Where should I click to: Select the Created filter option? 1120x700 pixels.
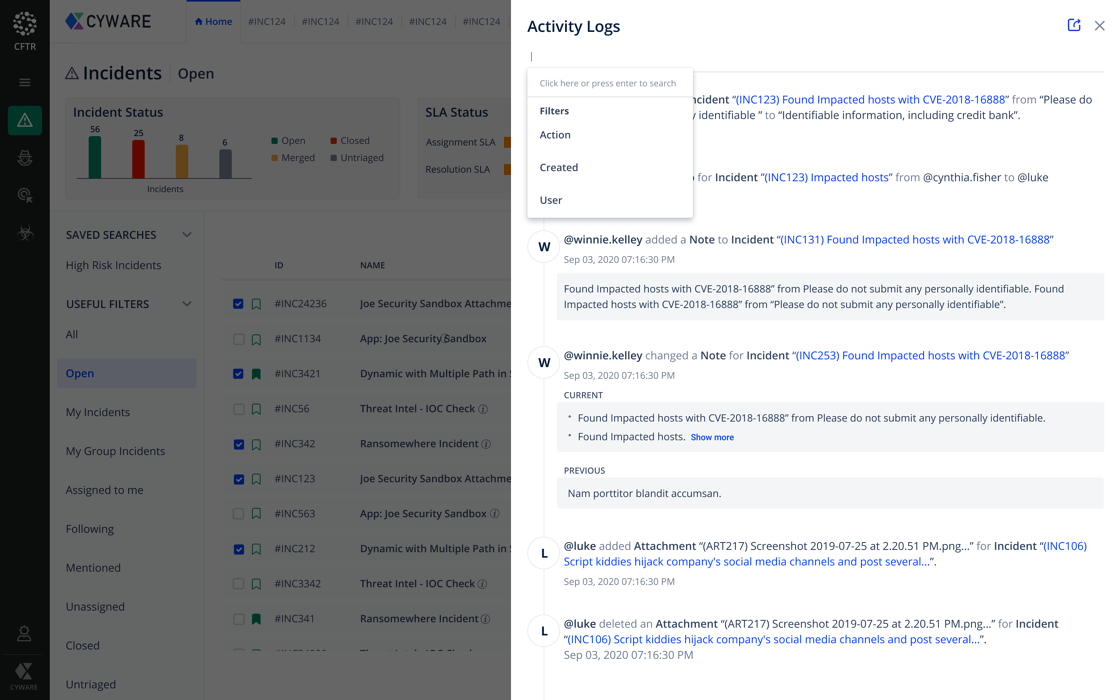click(558, 168)
